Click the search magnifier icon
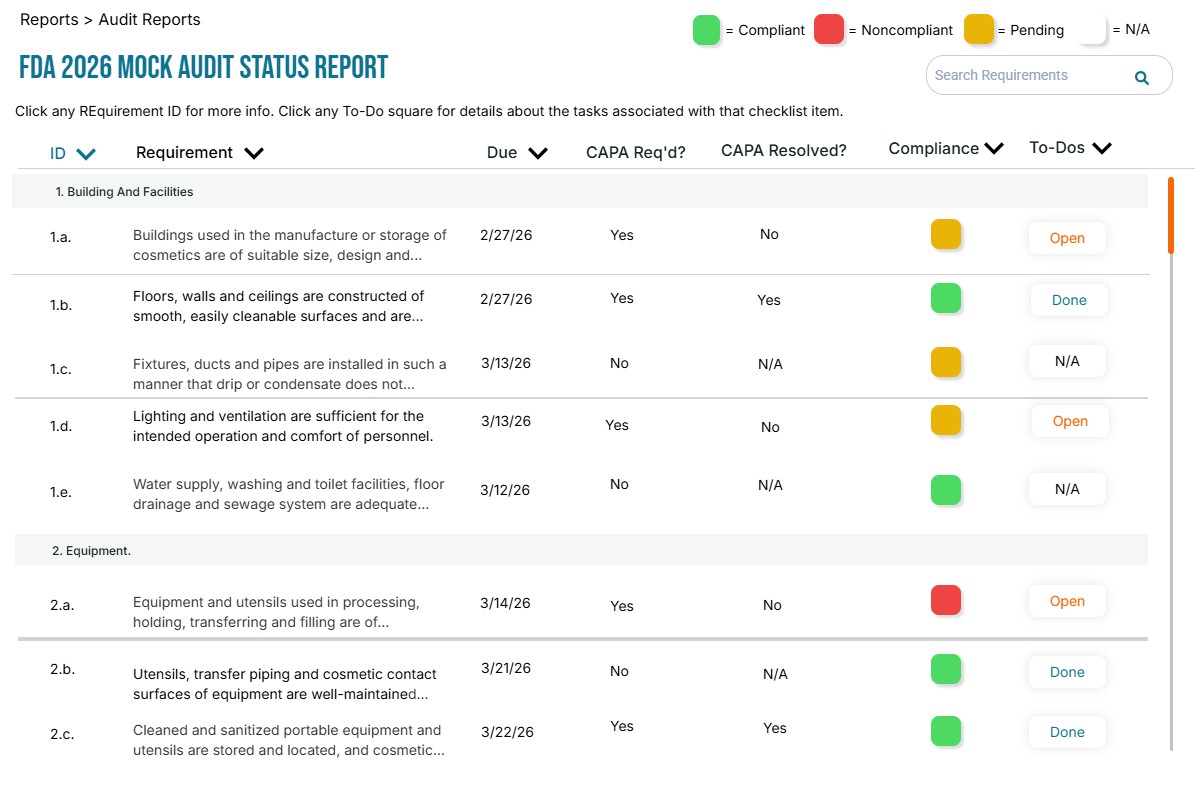Image resolution: width=1195 pixels, height=790 pixels. click(x=1141, y=76)
